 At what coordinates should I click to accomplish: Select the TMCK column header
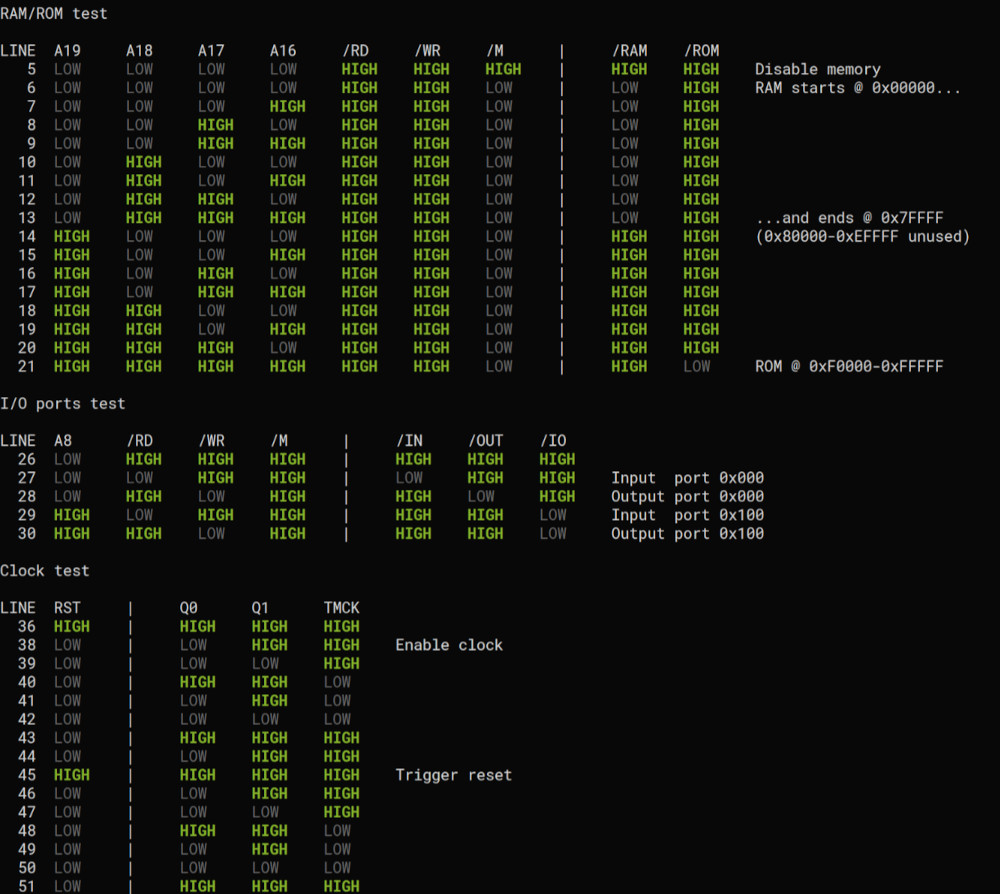pyautogui.click(x=341, y=607)
